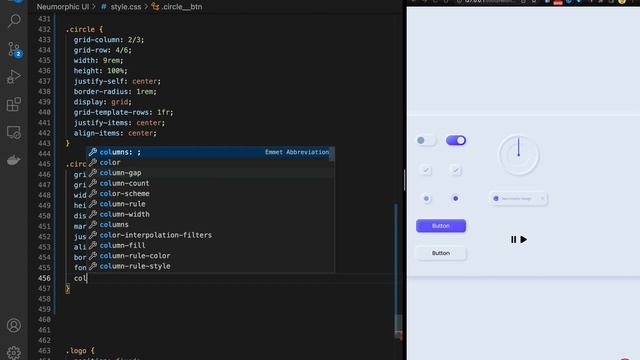Click the '.circle {' selector line

click(84, 29)
